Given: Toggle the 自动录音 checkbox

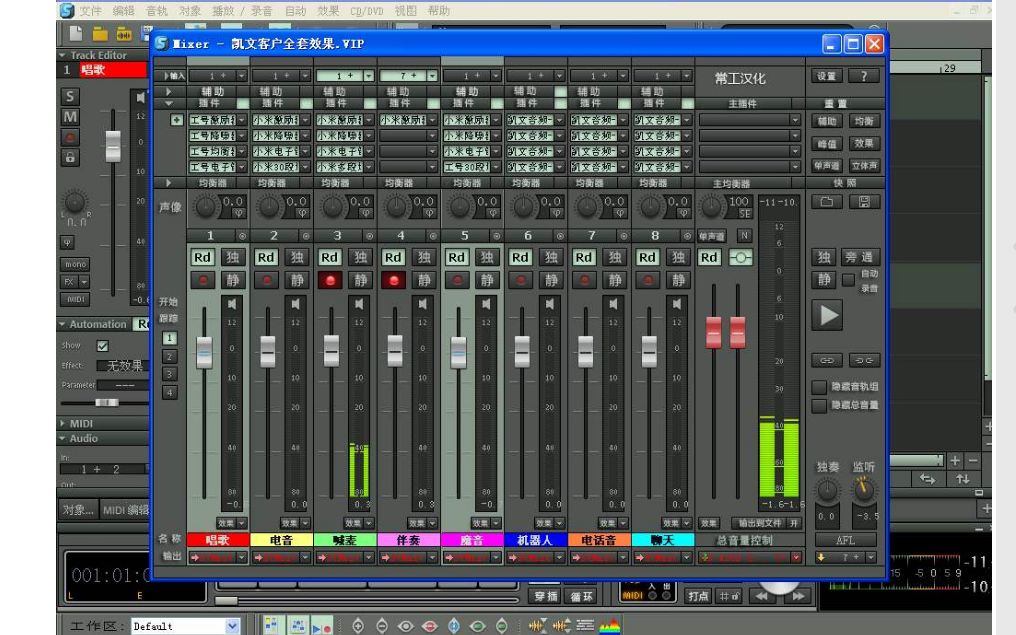Looking at the screenshot, I should click(x=848, y=281).
